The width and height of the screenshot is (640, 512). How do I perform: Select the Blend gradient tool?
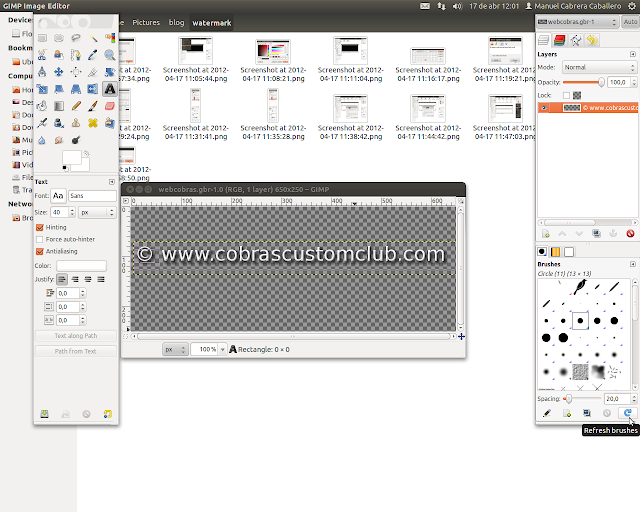59,106
